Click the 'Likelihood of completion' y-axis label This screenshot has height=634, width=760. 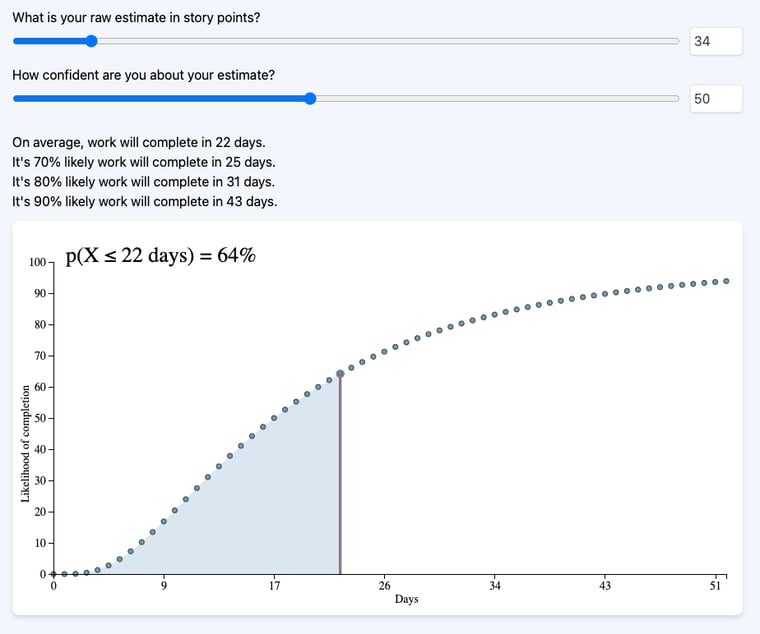(x=25, y=444)
